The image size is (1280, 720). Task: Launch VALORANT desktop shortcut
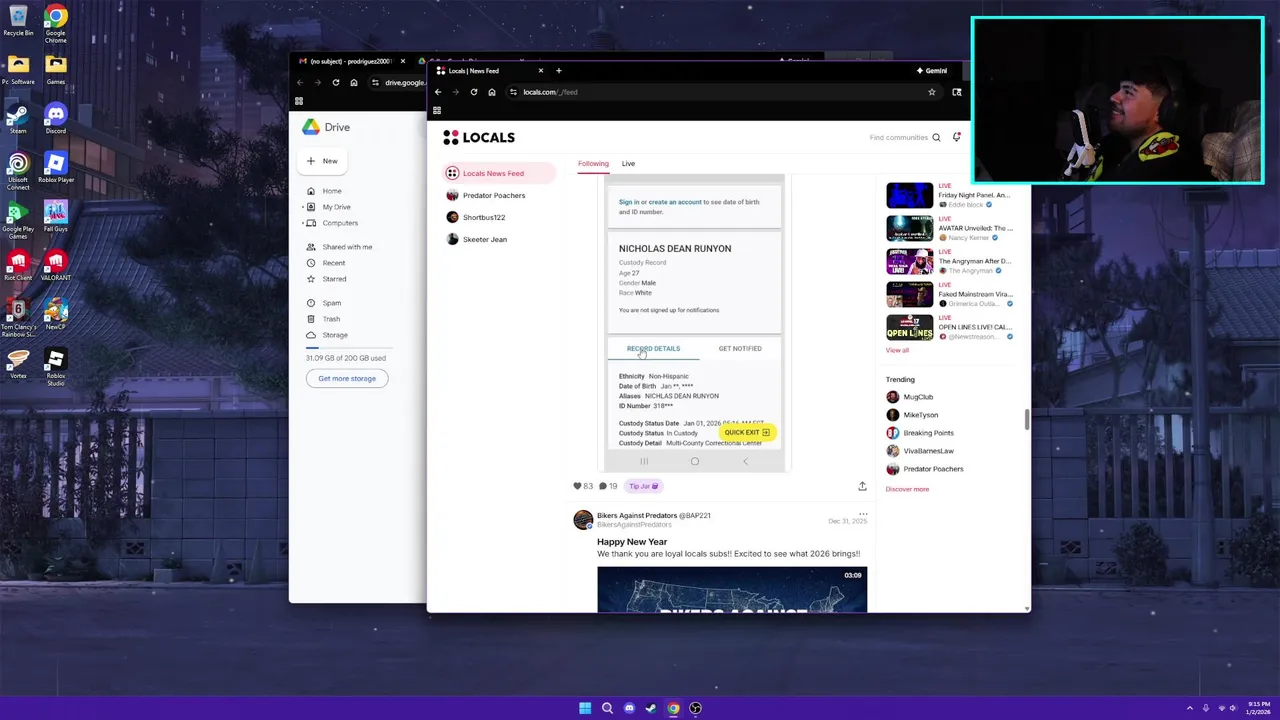(x=55, y=265)
